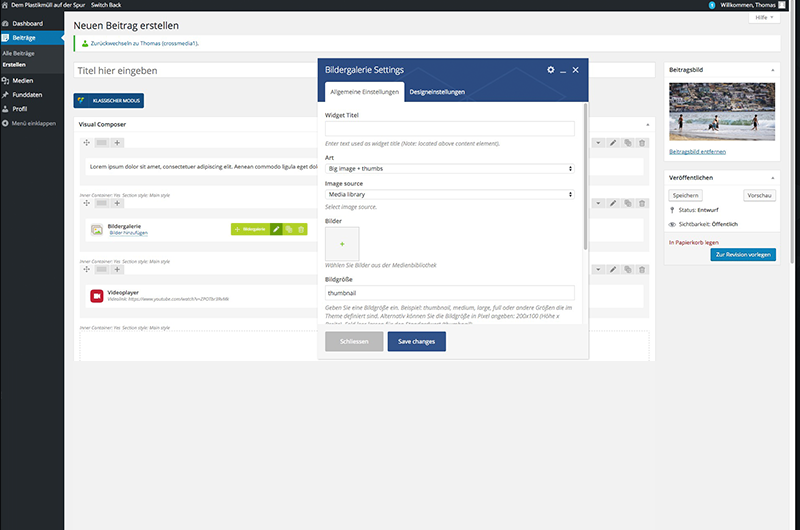Click the Dashboard icon in the sidebar
Image resolution: width=800 pixels, height=530 pixels.
[x=7, y=22]
